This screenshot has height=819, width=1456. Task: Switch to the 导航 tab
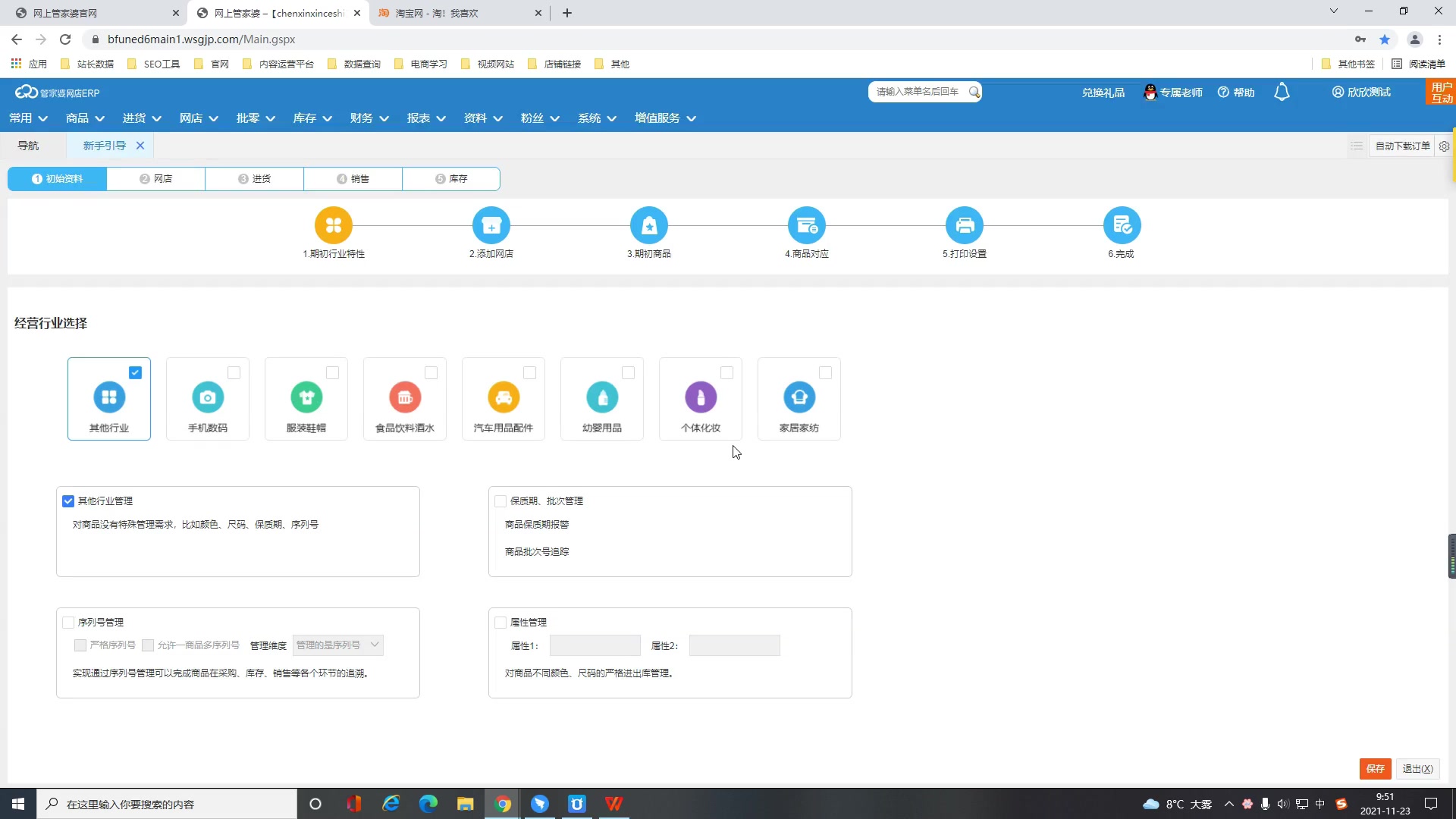click(x=29, y=146)
